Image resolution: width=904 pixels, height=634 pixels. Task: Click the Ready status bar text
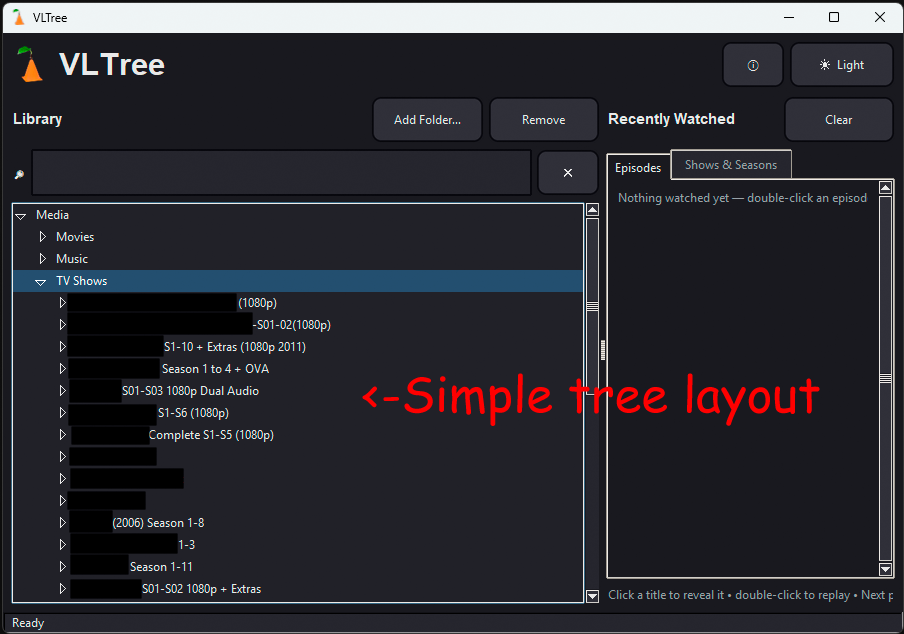(28, 623)
